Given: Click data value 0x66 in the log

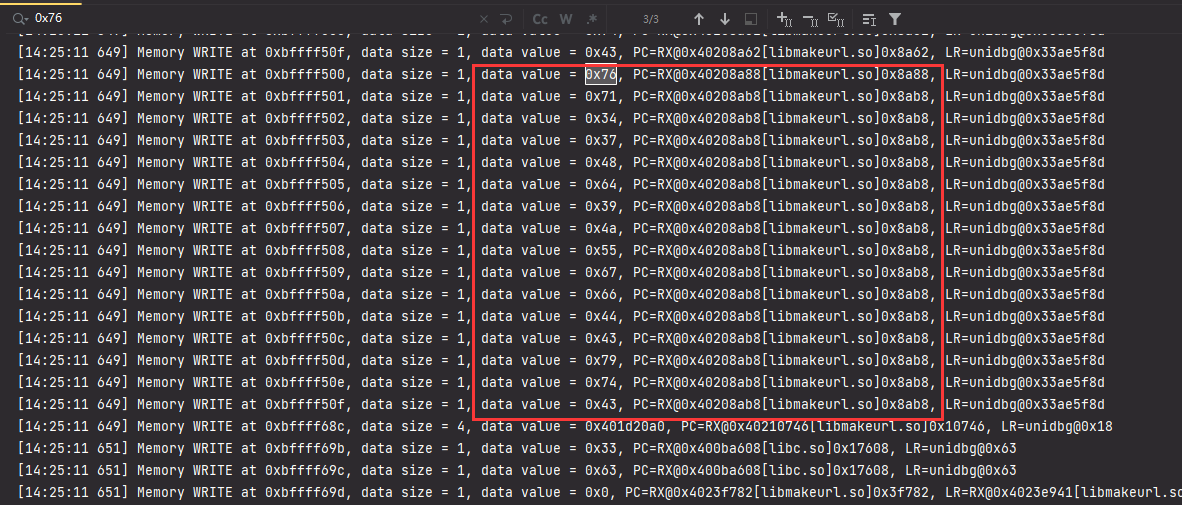Looking at the screenshot, I should 601,294.
